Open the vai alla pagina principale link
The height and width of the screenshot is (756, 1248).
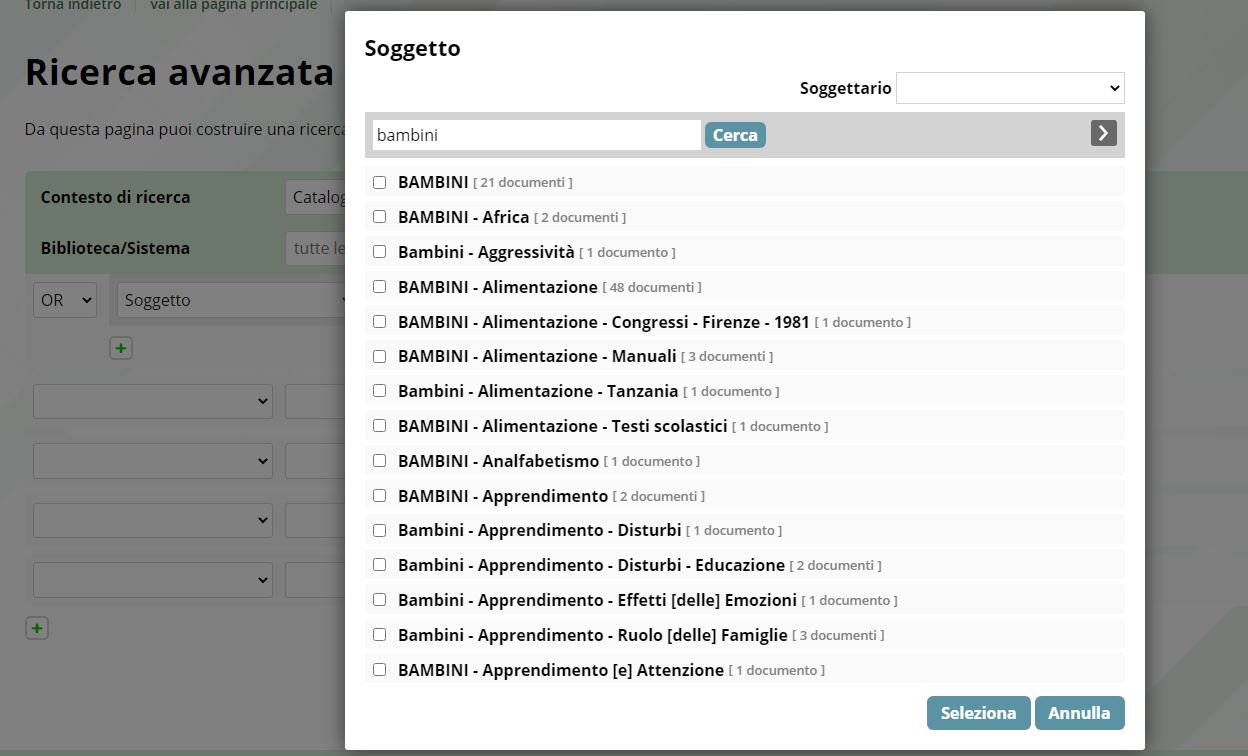pos(234,6)
